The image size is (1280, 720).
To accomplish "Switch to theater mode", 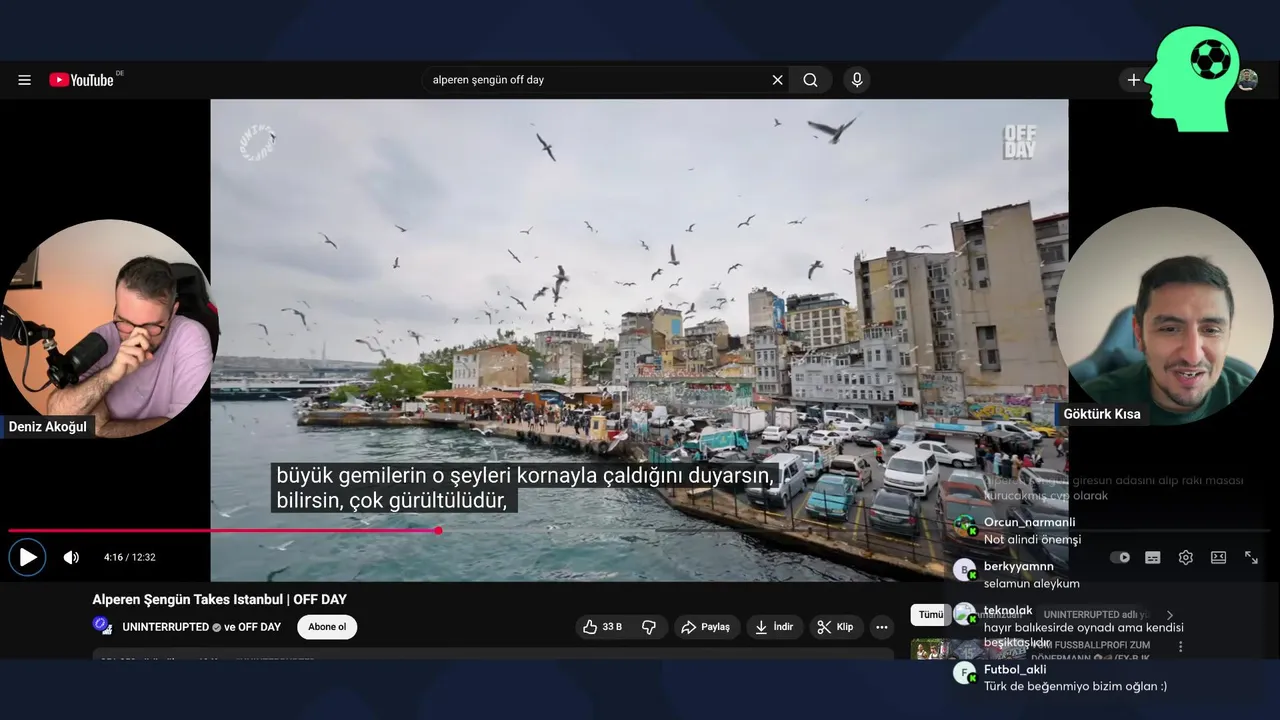I will 1218,558.
